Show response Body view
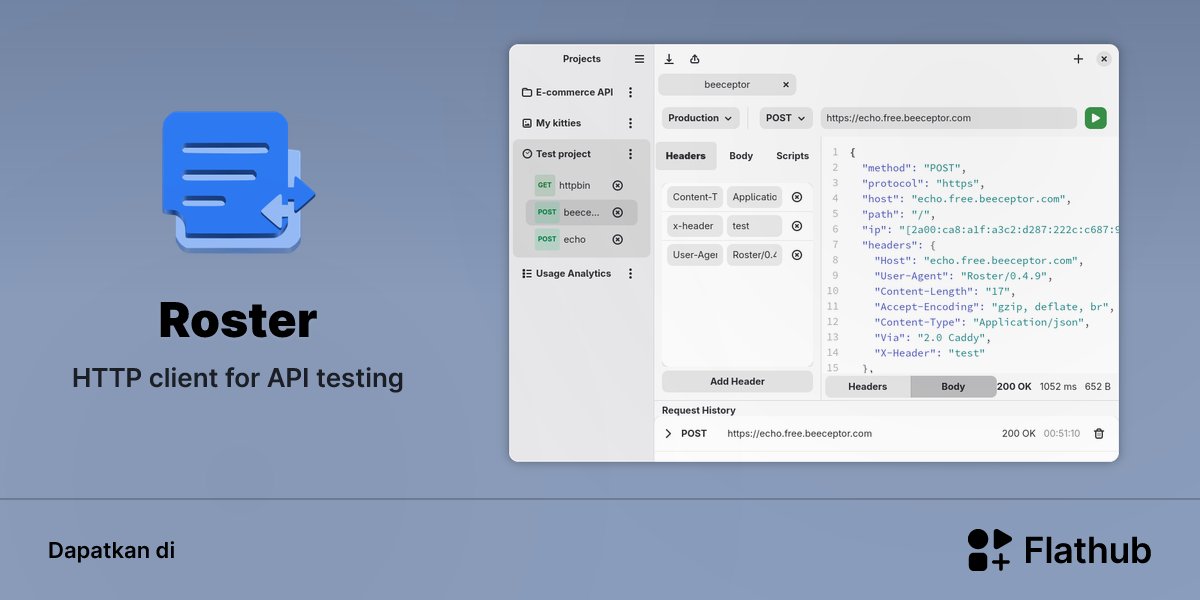1200x600 pixels. [954, 386]
